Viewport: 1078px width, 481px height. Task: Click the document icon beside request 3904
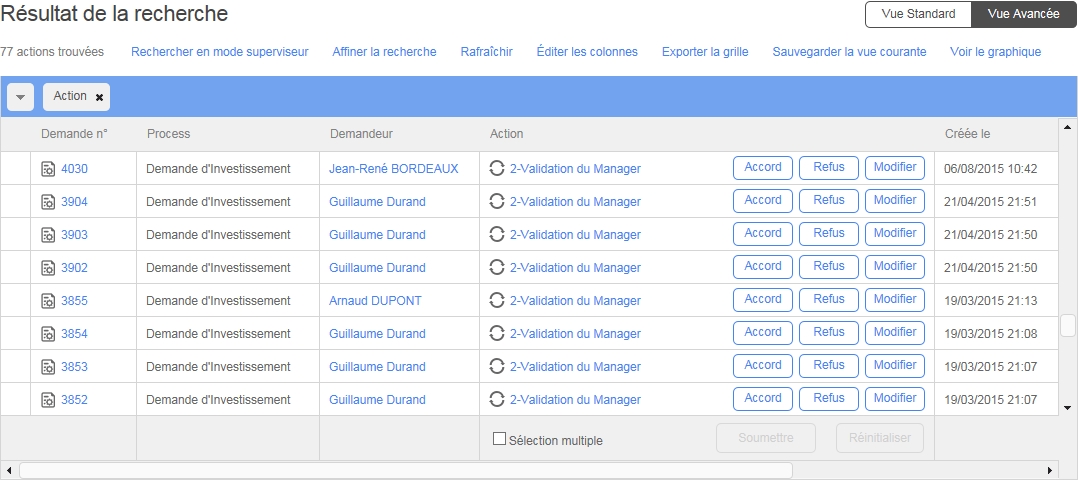48,202
